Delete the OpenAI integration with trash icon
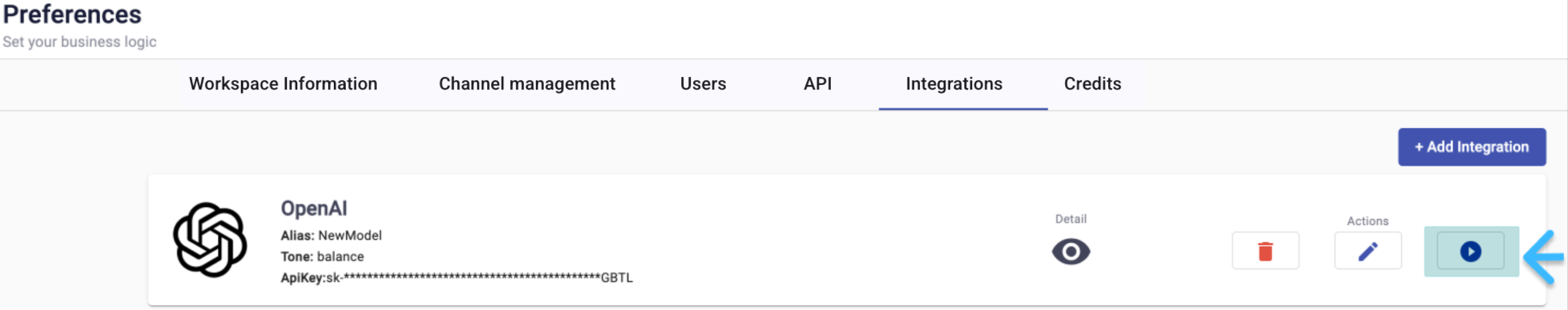Screen dimensions: 1568x310 1266,251
